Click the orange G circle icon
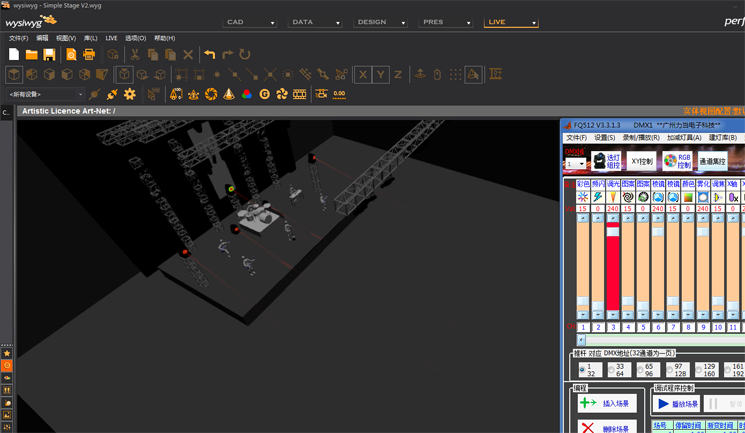745x433 pixels. click(264, 94)
